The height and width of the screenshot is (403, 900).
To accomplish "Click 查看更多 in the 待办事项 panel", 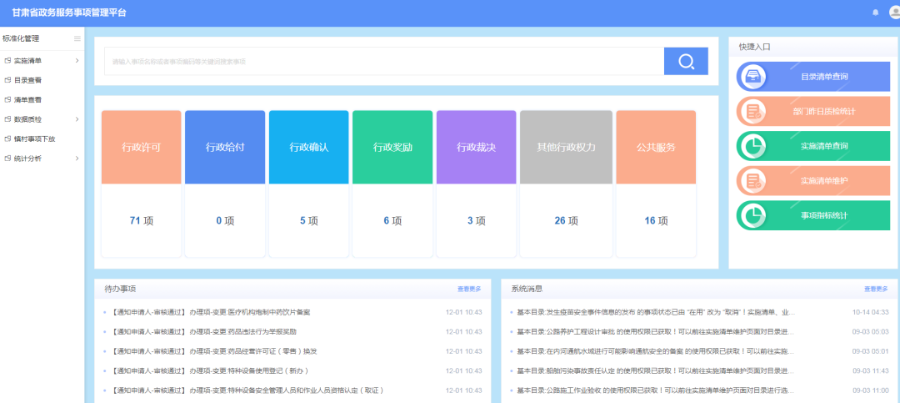I will pyautogui.click(x=469, y=289).
